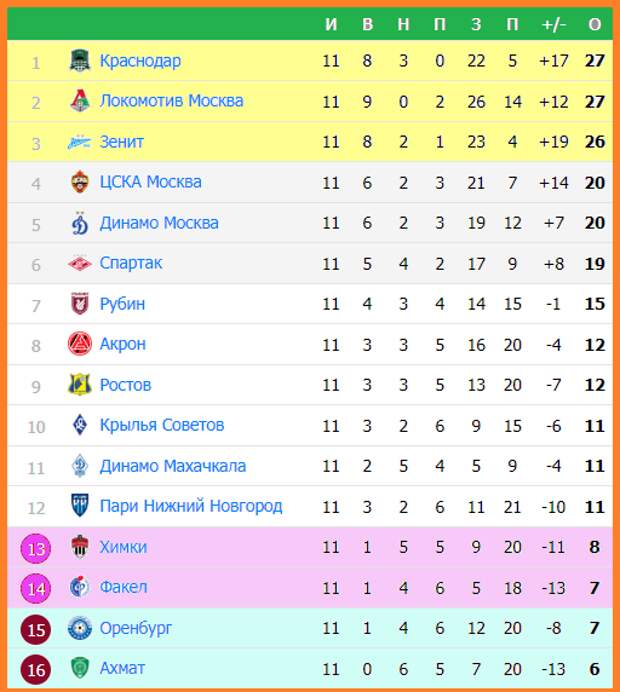Click the Krasnodar club logo
Viewport: 620px width, 692px height.
click(x=80, y=60)
